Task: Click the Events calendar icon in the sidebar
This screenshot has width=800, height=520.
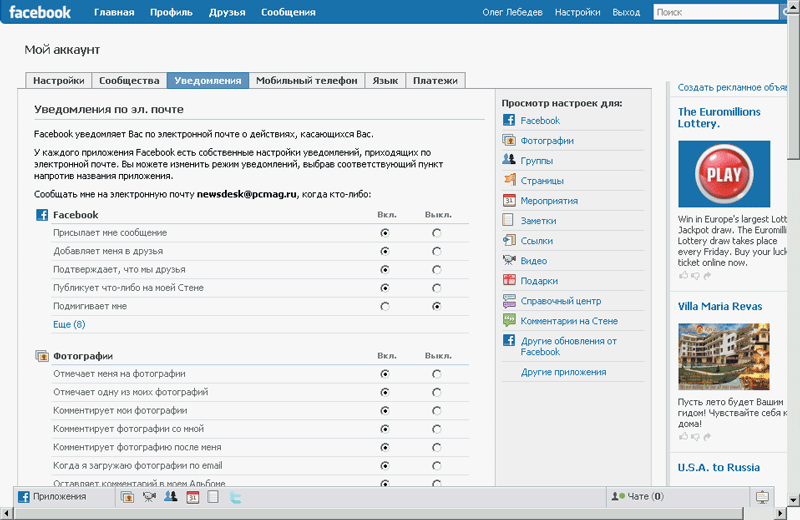Action: (509, 200)
